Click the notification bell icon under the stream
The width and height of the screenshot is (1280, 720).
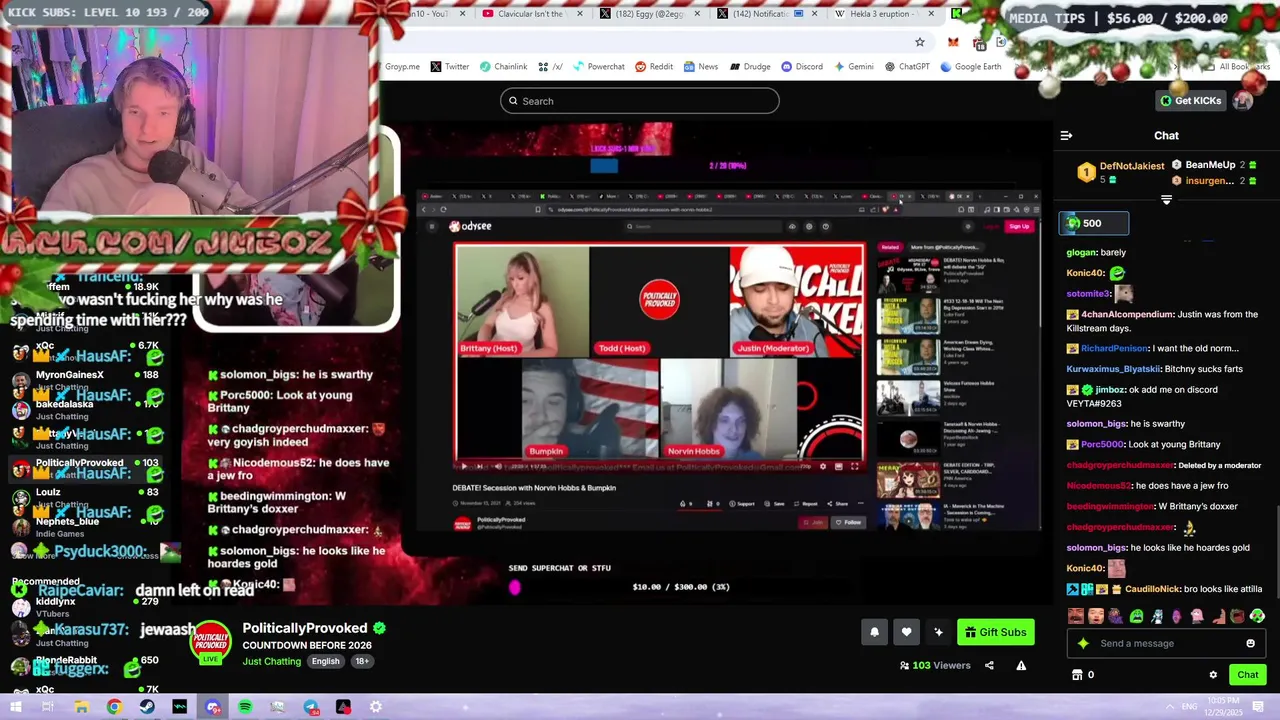[x=874, y=632]
